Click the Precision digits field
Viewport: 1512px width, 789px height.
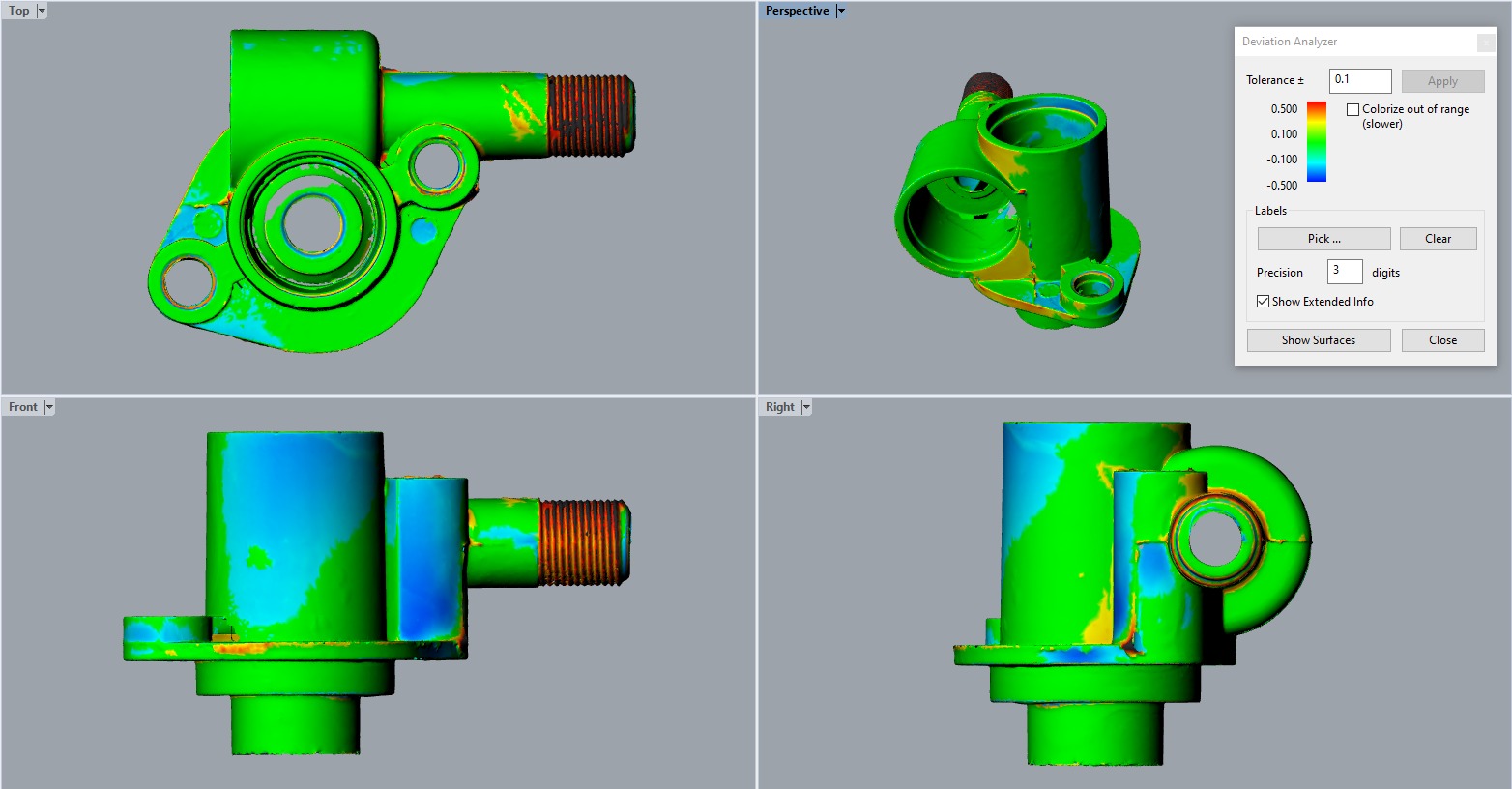(x=1345, y=272)
